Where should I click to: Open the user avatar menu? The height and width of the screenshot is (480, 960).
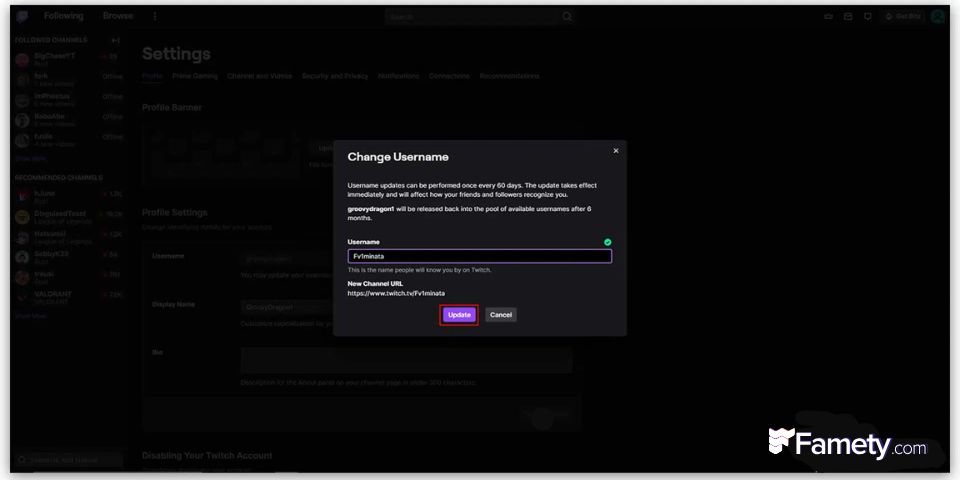(x=937, y=17)
